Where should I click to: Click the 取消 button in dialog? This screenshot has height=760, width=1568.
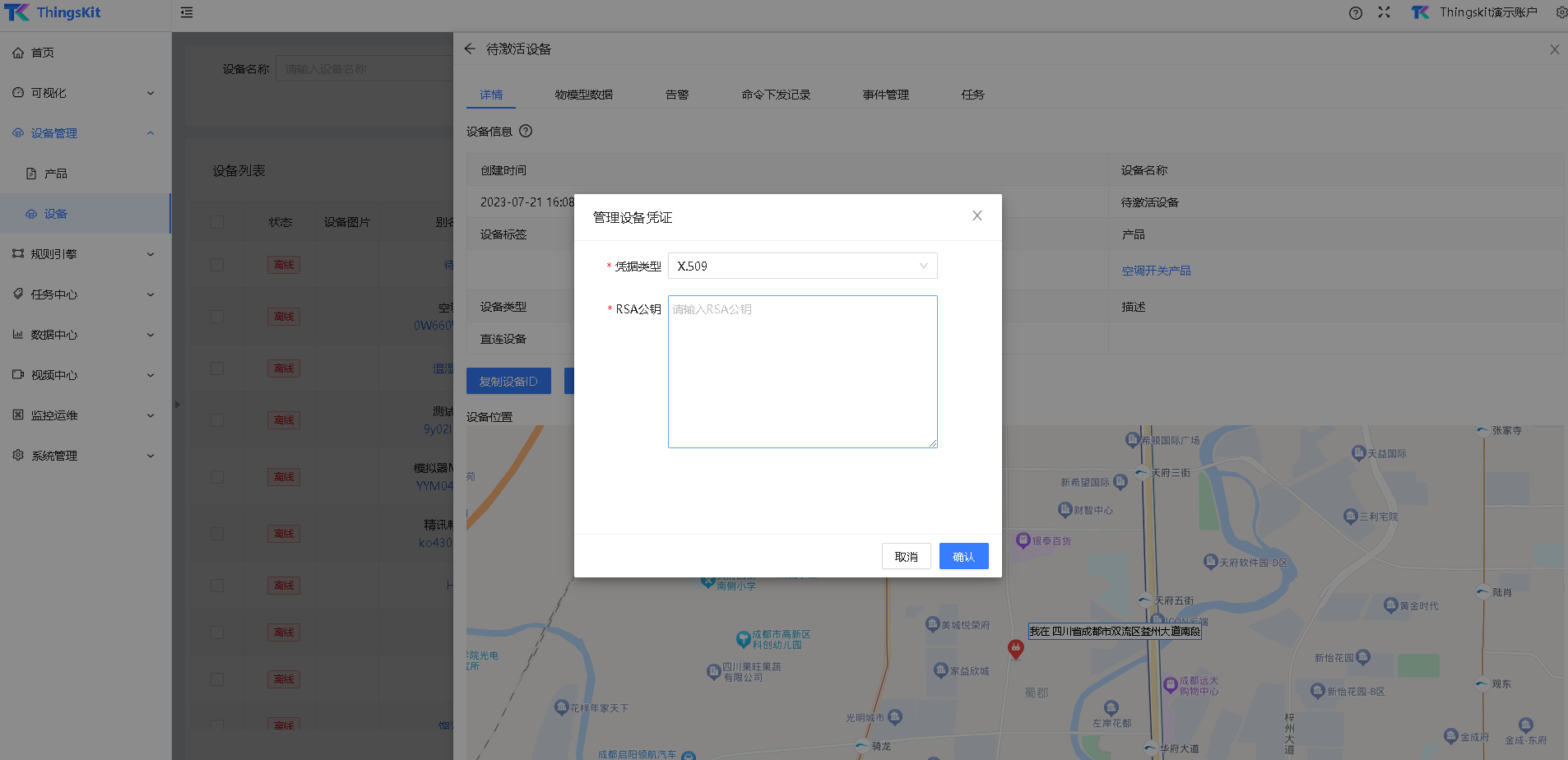pyautogui.click(x=906, y=557)
